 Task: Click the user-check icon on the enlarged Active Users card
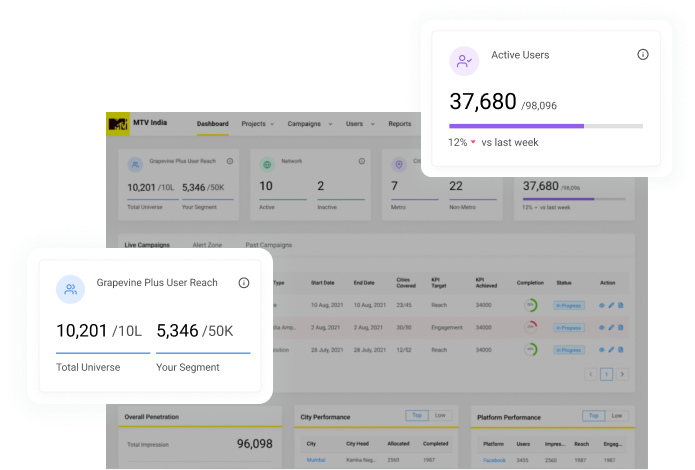464,61
